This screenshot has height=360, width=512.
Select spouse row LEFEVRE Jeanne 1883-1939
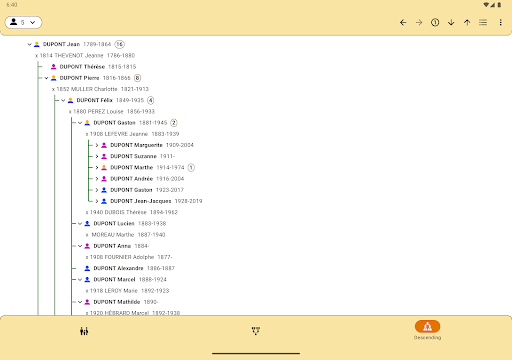pyautogui.click(x=132, y=134)
